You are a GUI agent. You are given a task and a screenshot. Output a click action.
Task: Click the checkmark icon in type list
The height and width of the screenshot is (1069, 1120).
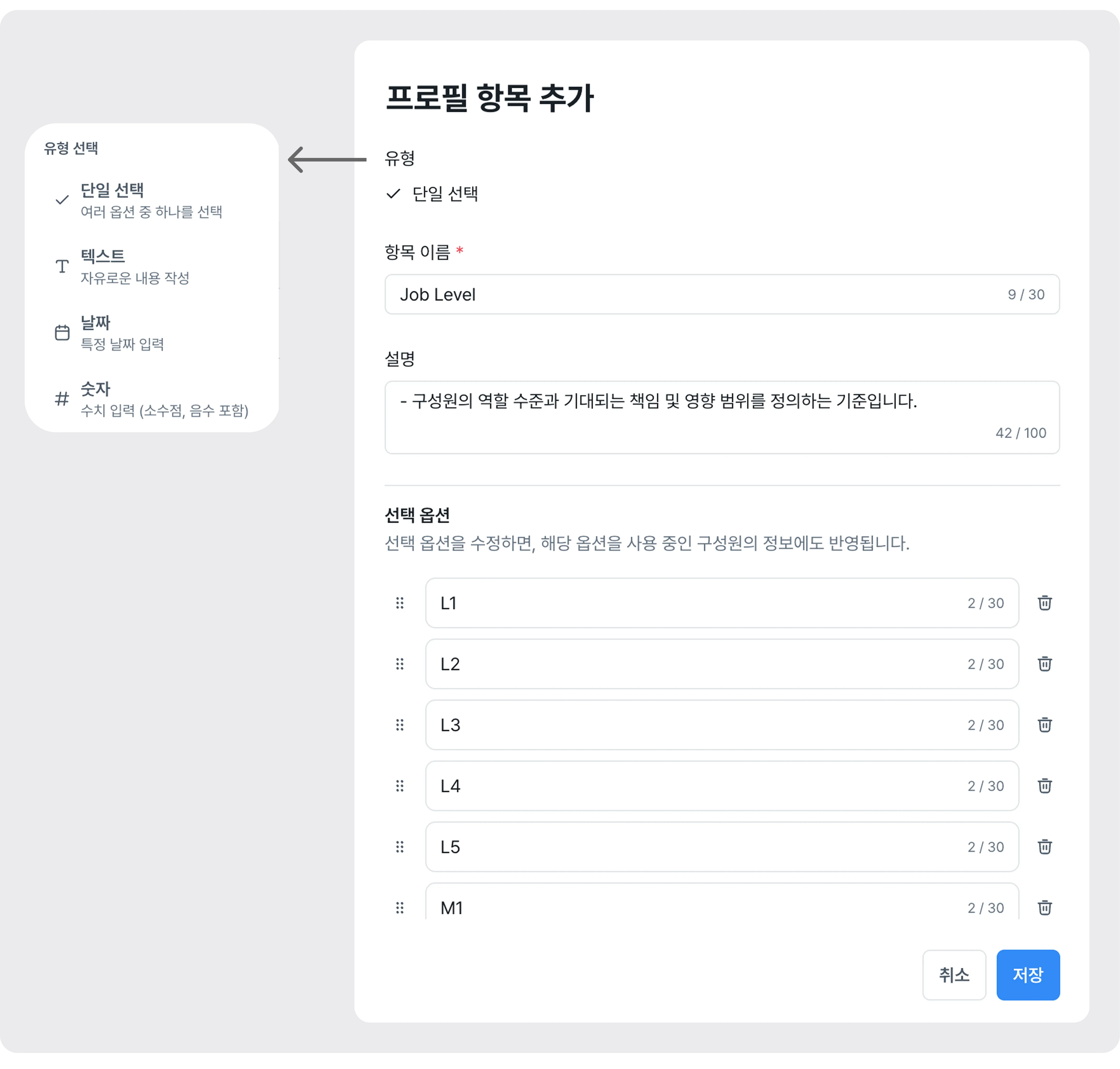coord(62,200)
